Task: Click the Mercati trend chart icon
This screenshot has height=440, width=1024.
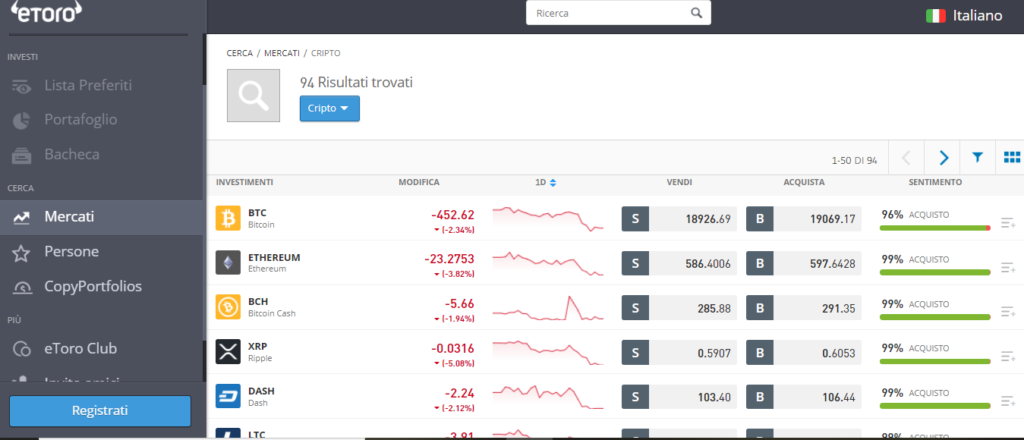Action: (x=21, y=217)
